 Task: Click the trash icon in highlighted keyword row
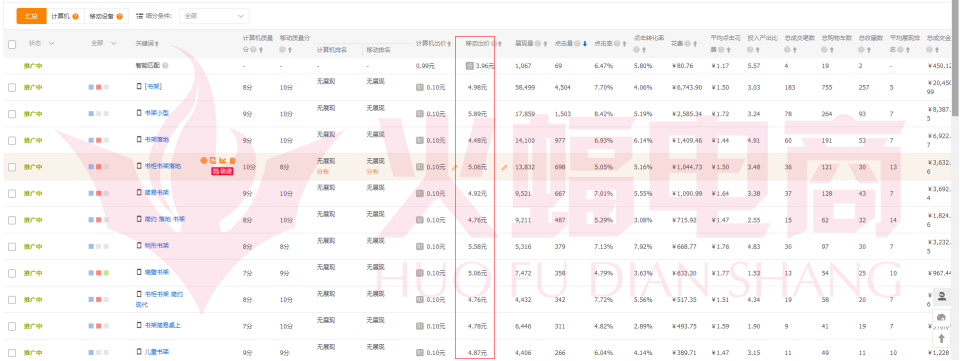click(233, 160)
